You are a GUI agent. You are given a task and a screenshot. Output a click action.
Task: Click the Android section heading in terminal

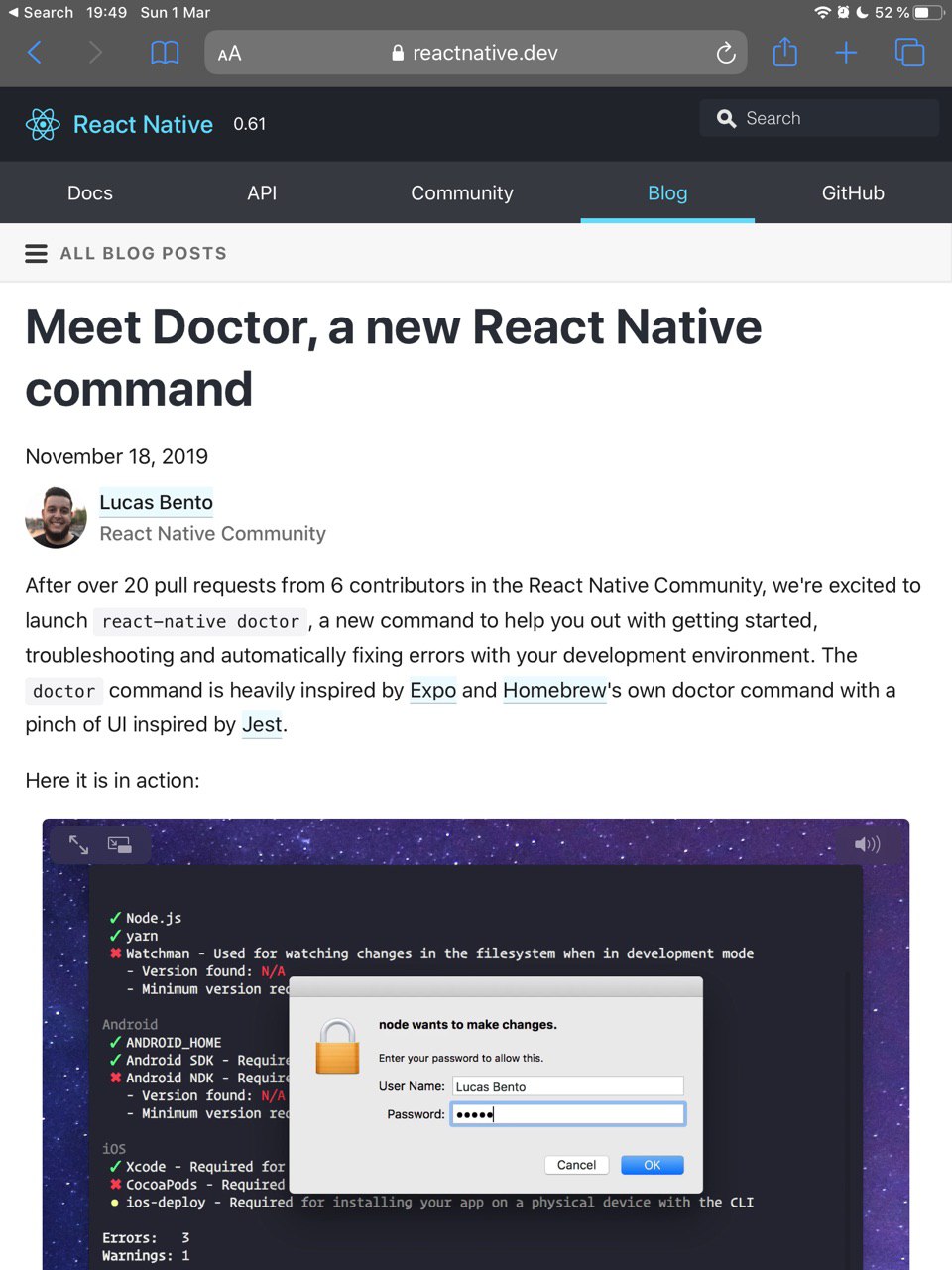click(130, 1024)
